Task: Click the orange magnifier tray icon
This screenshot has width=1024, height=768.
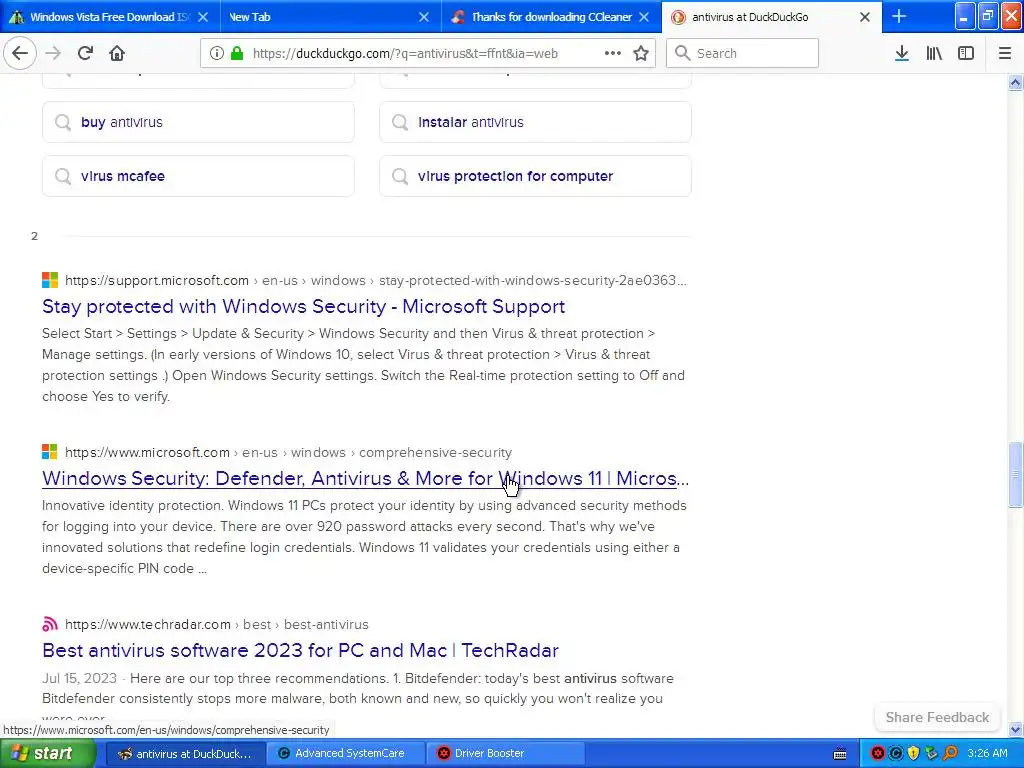Action: pyautogui.click(x=950, y=754)
